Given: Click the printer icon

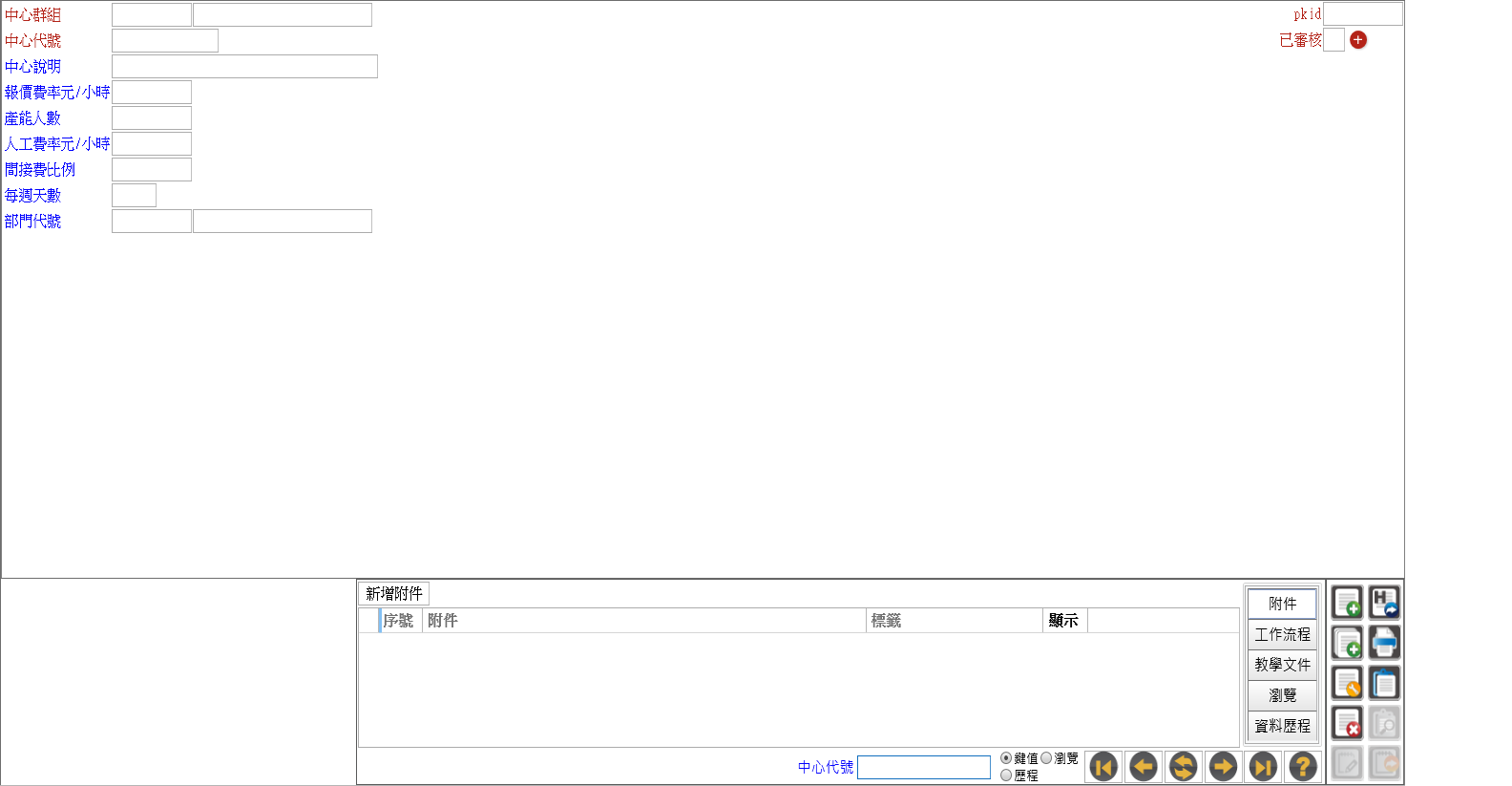Looking at the screenshot, I should point(1384,643).
